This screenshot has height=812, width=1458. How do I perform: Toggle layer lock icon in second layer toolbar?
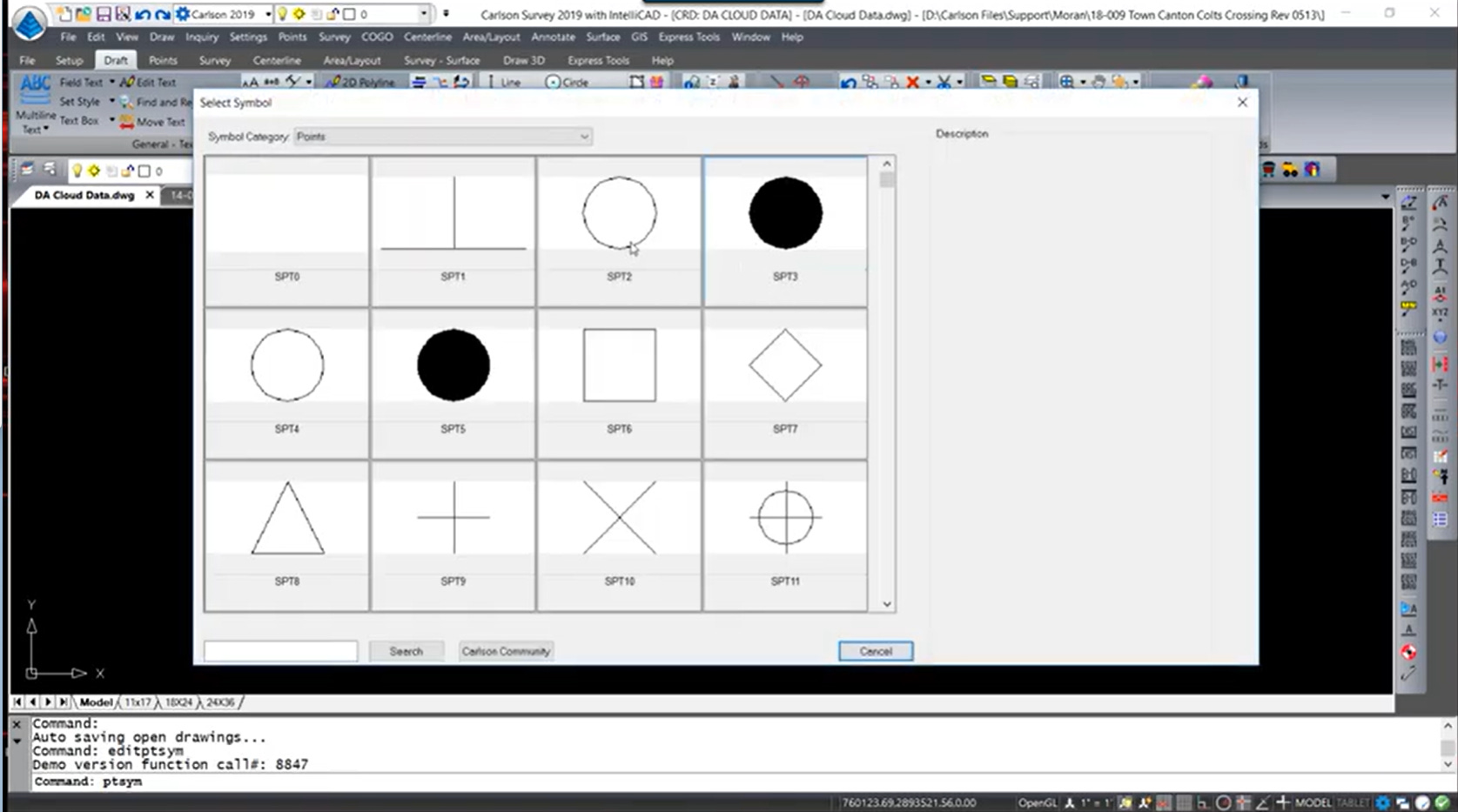click(129, 171)
